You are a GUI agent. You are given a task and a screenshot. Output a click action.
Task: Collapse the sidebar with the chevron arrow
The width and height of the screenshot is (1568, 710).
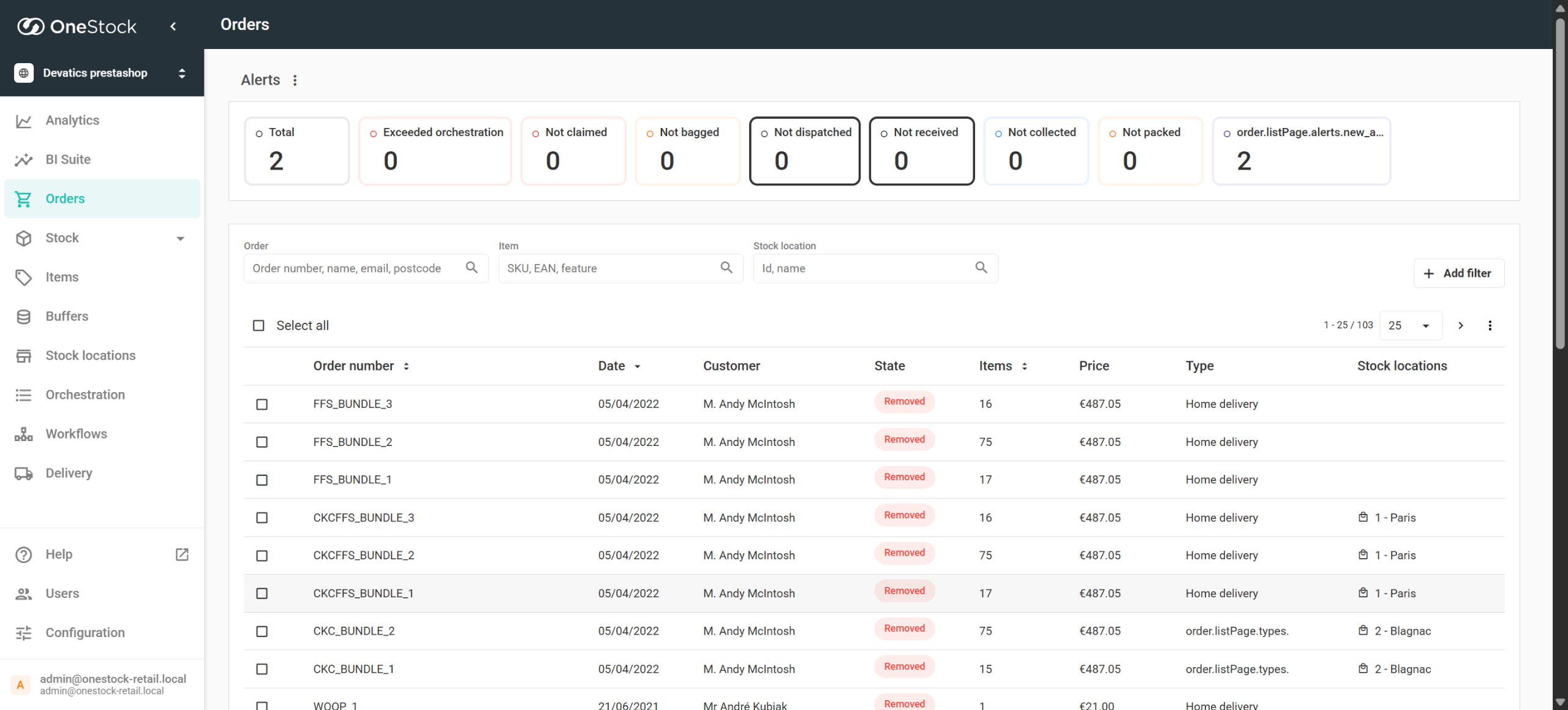tap(173, 26)
